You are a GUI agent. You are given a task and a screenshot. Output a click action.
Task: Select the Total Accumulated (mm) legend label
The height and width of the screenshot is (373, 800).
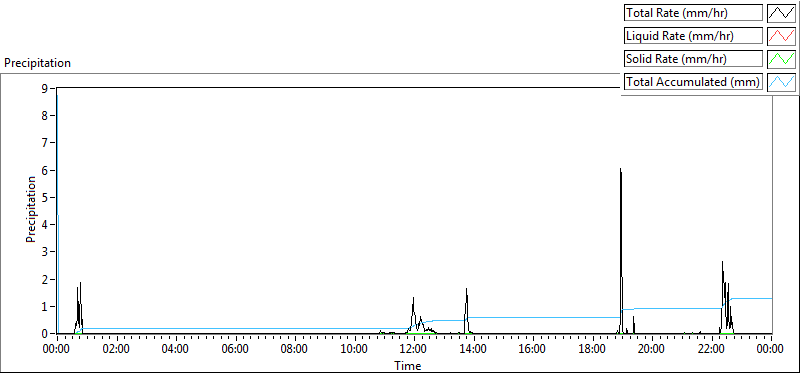pos(693,82)
